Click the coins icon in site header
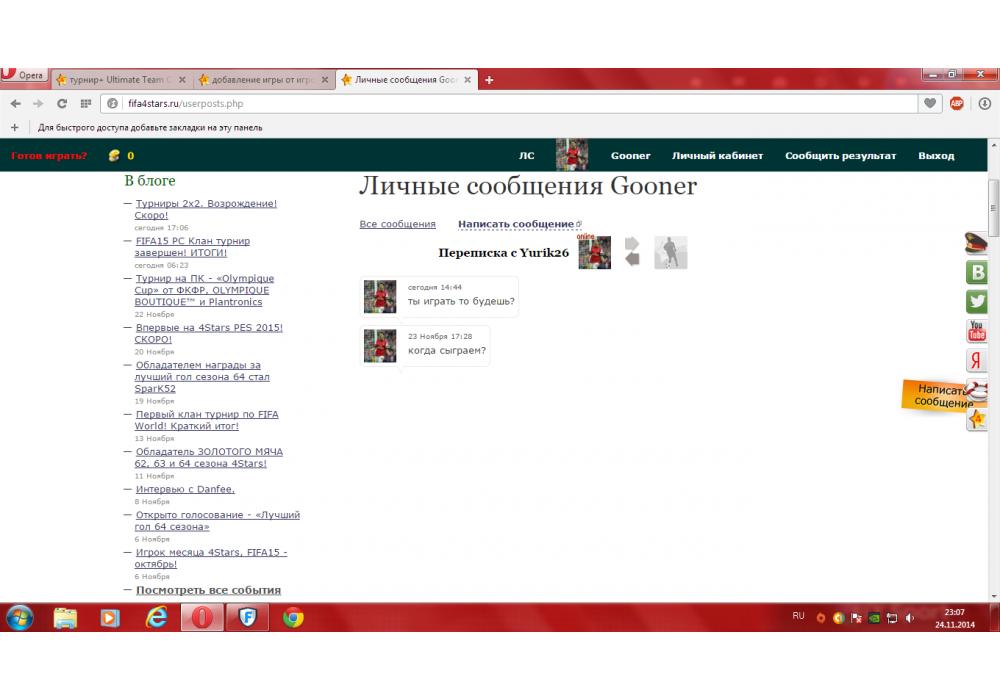The image size is (1000, 700). pos(114,155)
